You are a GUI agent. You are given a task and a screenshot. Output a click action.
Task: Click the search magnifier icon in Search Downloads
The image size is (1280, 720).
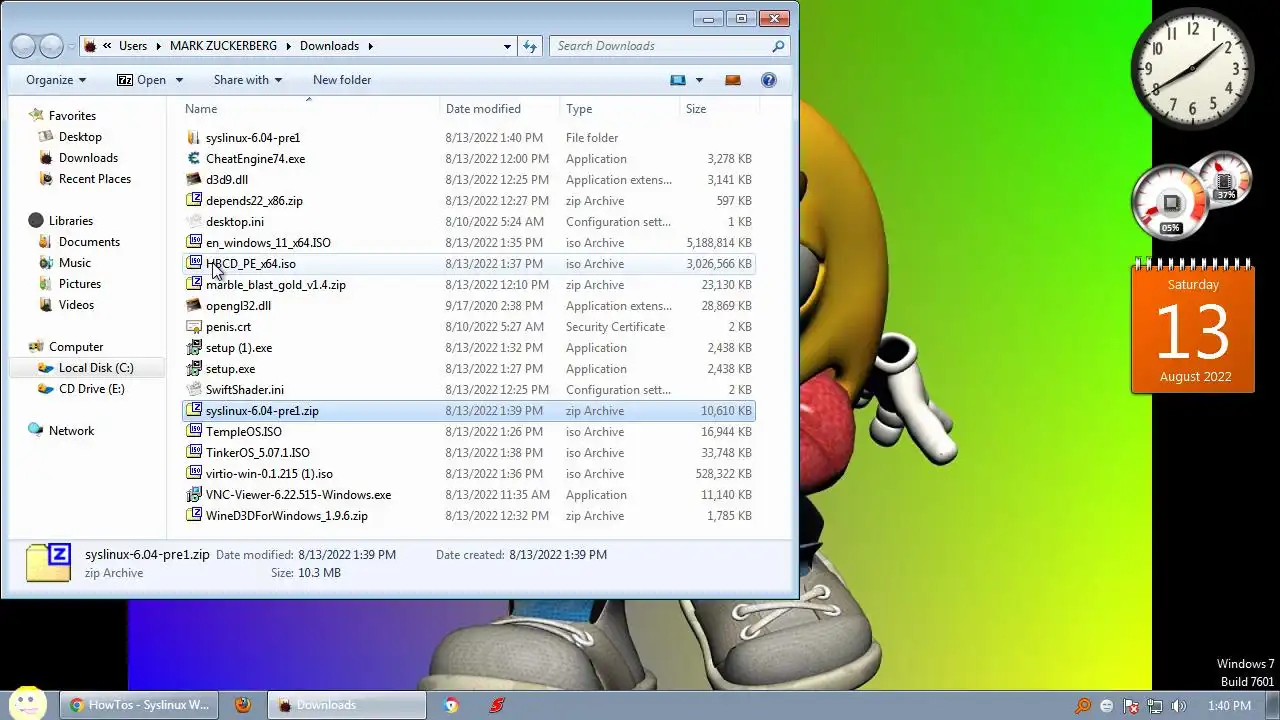[778, 46]
